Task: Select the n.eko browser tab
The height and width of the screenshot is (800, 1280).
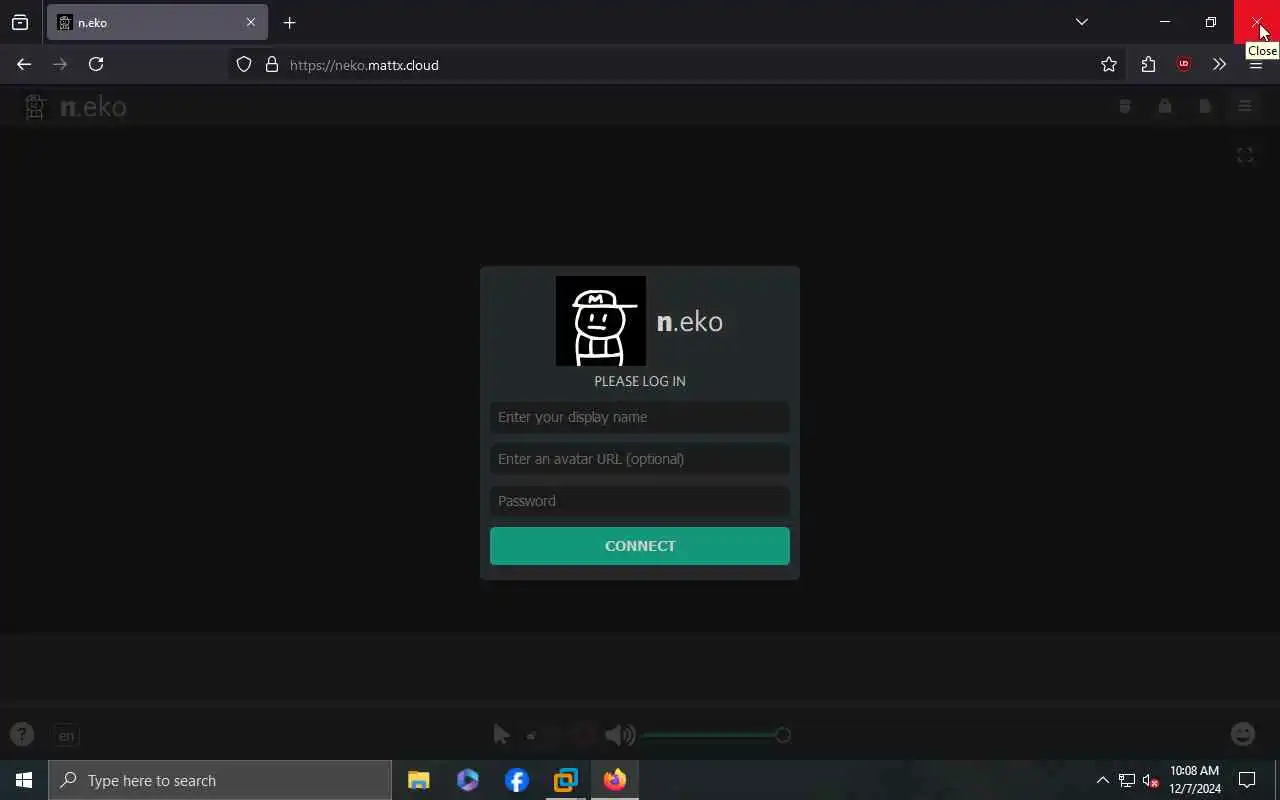Action: click(x=157, y=22)
